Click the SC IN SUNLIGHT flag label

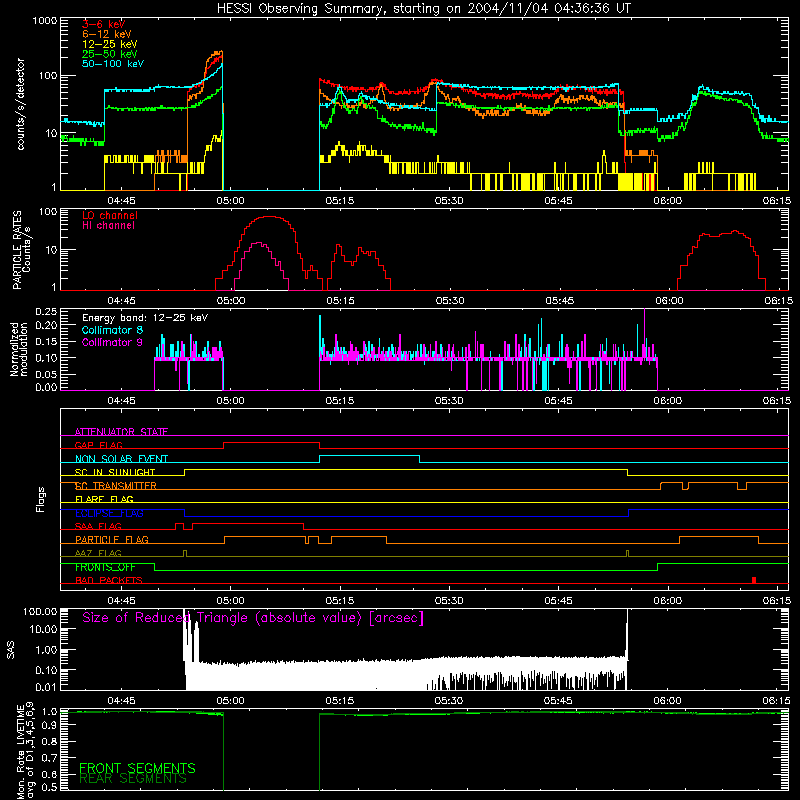click(x=115, y=472)
